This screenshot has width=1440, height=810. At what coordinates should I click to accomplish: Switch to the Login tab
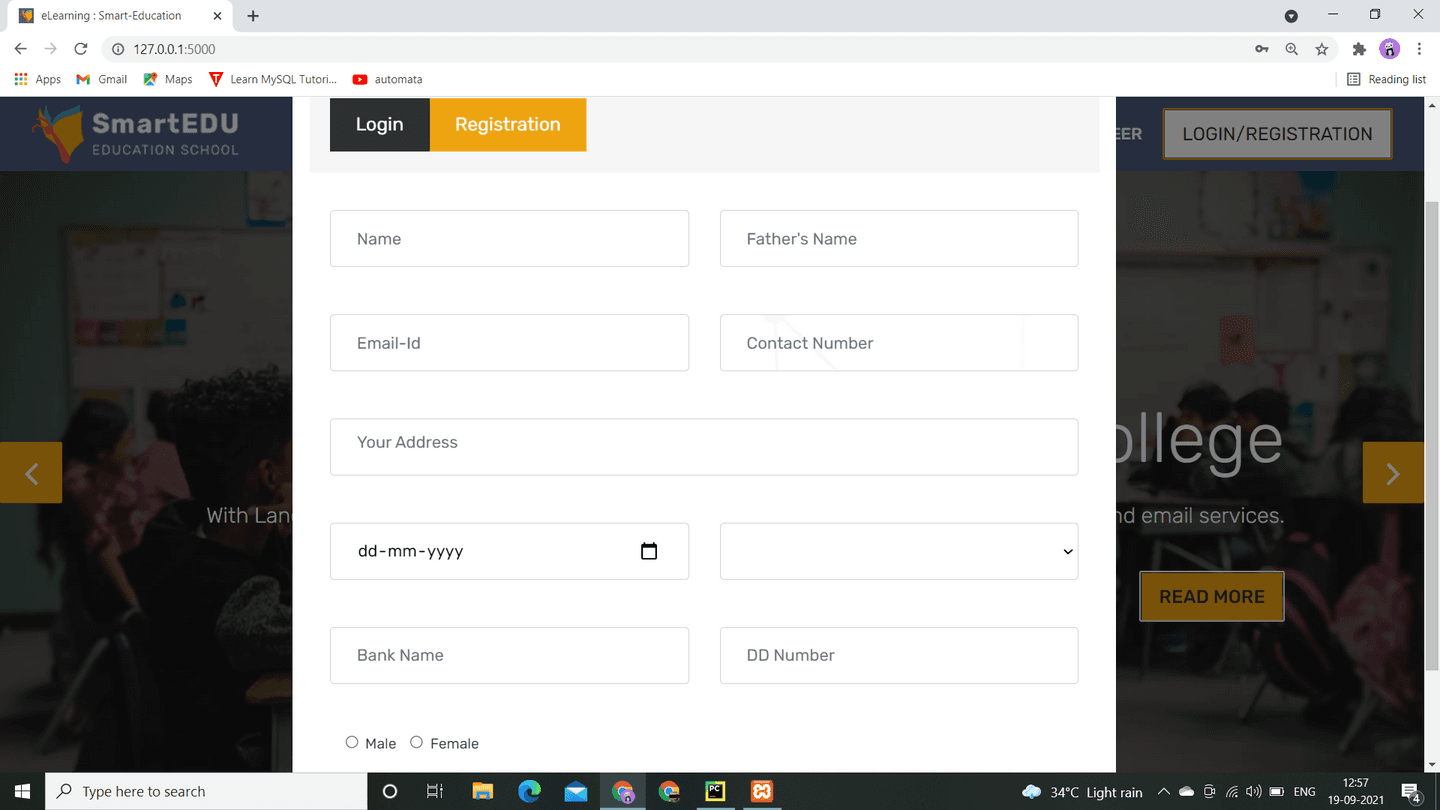pos(380,124)
